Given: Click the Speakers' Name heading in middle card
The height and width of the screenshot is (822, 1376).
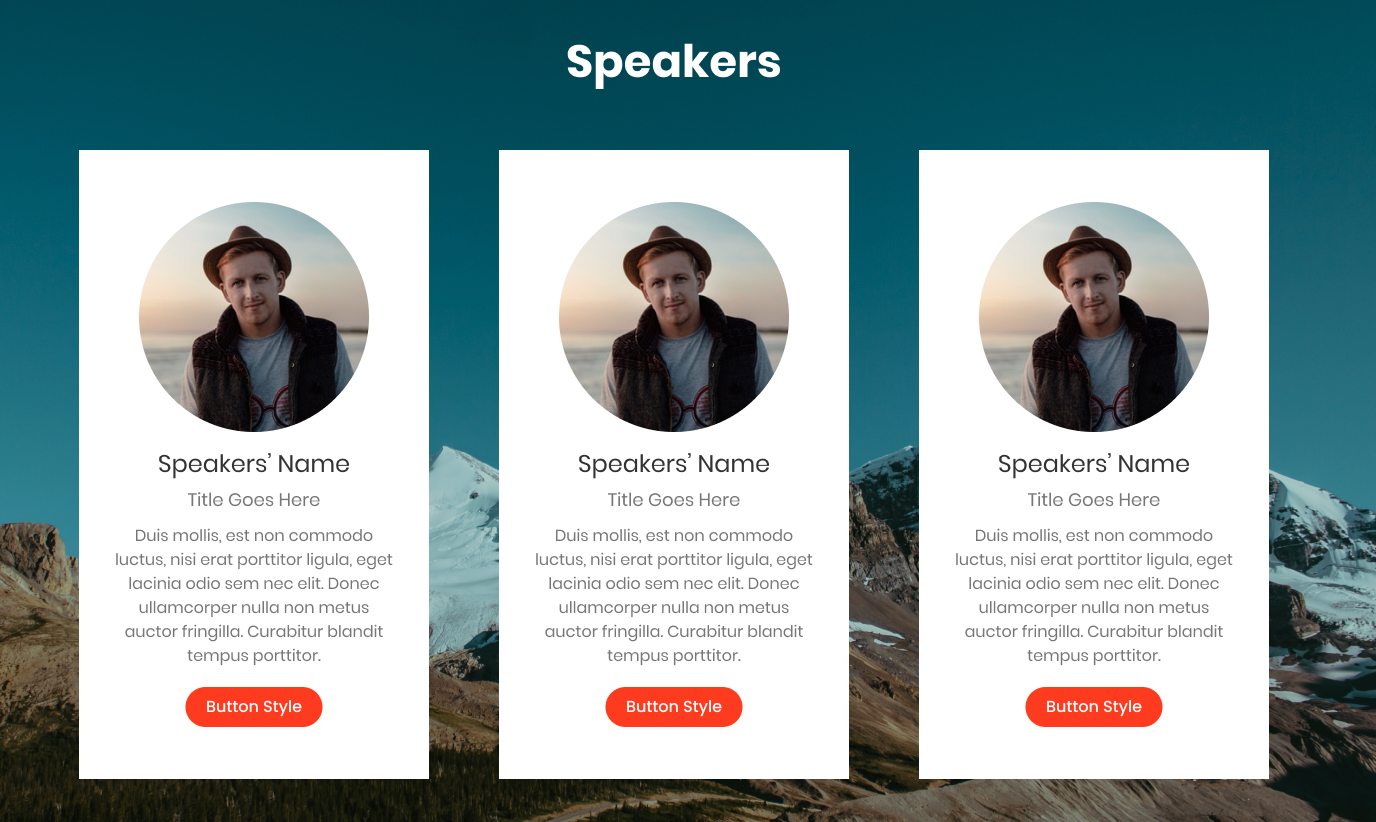Looking at the screenshot, I should pyautogui.click(x=674, y=464).
